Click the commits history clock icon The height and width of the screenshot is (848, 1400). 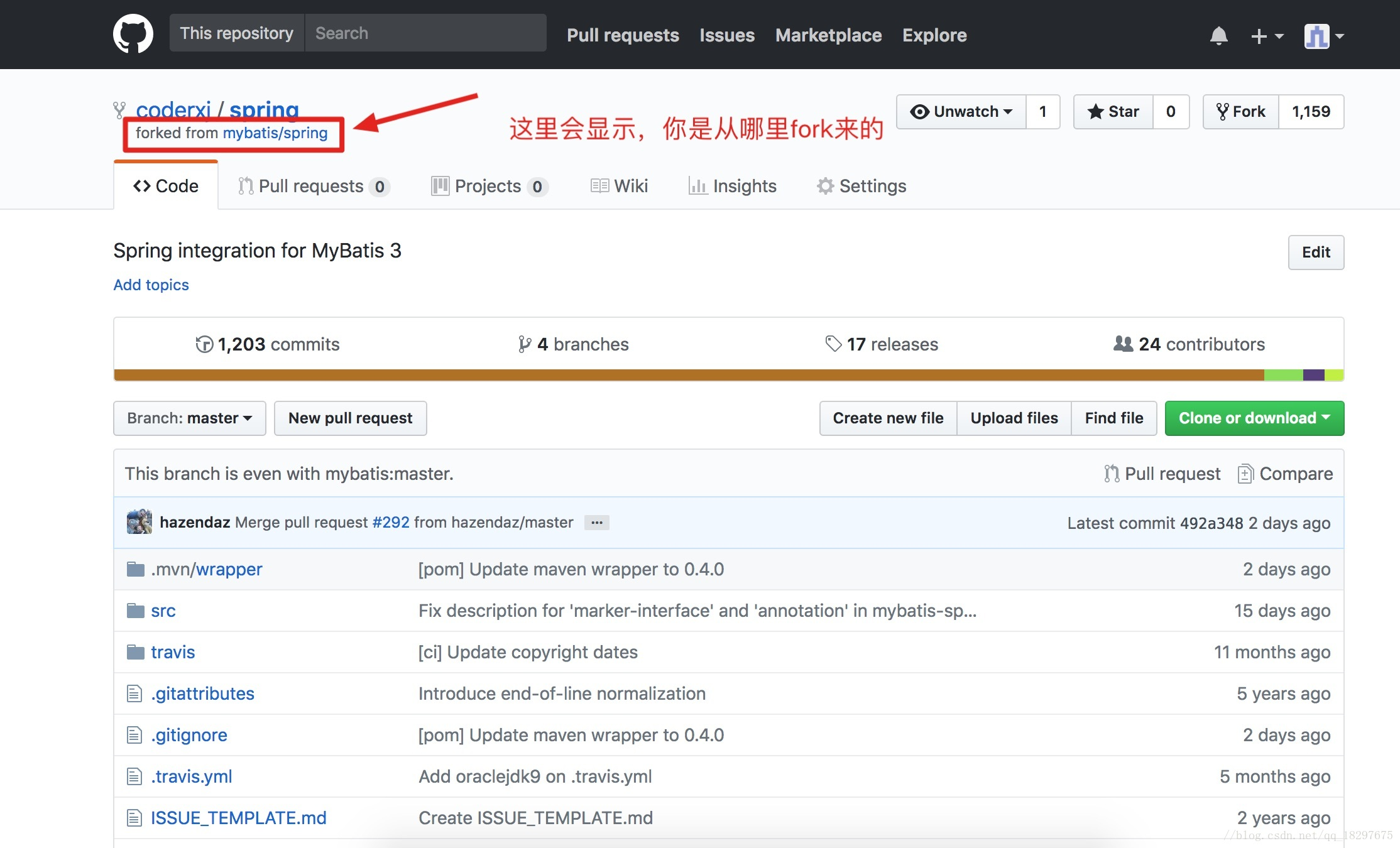pos(204,344)
